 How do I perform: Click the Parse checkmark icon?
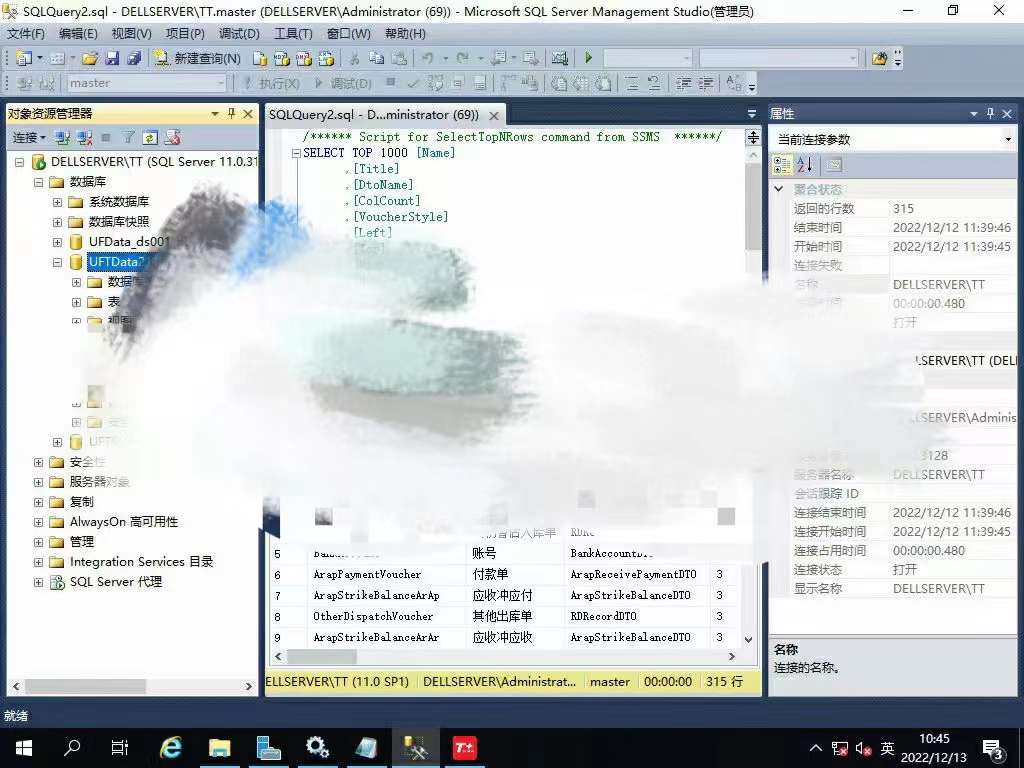tap(413, 83)
